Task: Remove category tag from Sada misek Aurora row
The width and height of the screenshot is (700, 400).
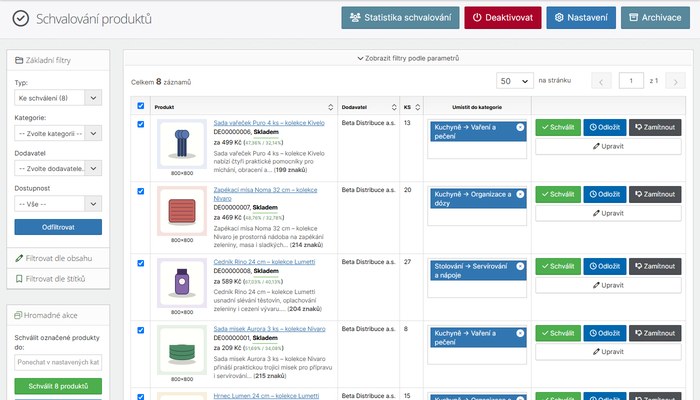Action: click(x=520, y=333)
